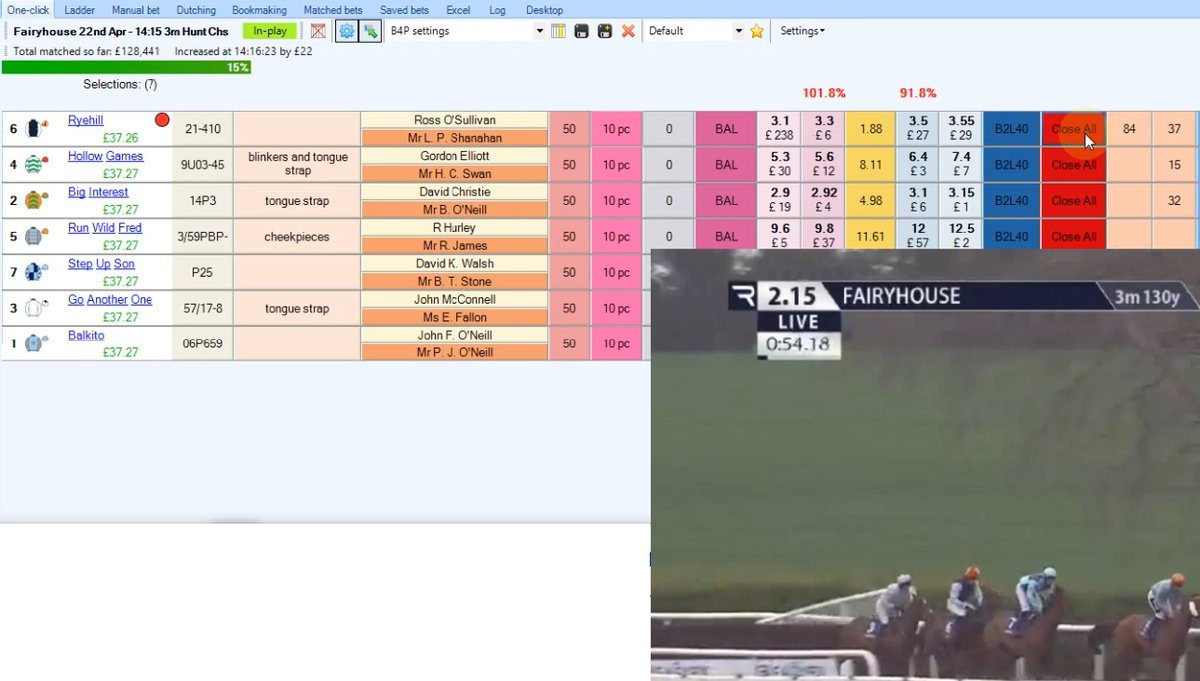1200x681 pixels.
Task: Click form text 9U03-45
Action: (x=202, y=165)
